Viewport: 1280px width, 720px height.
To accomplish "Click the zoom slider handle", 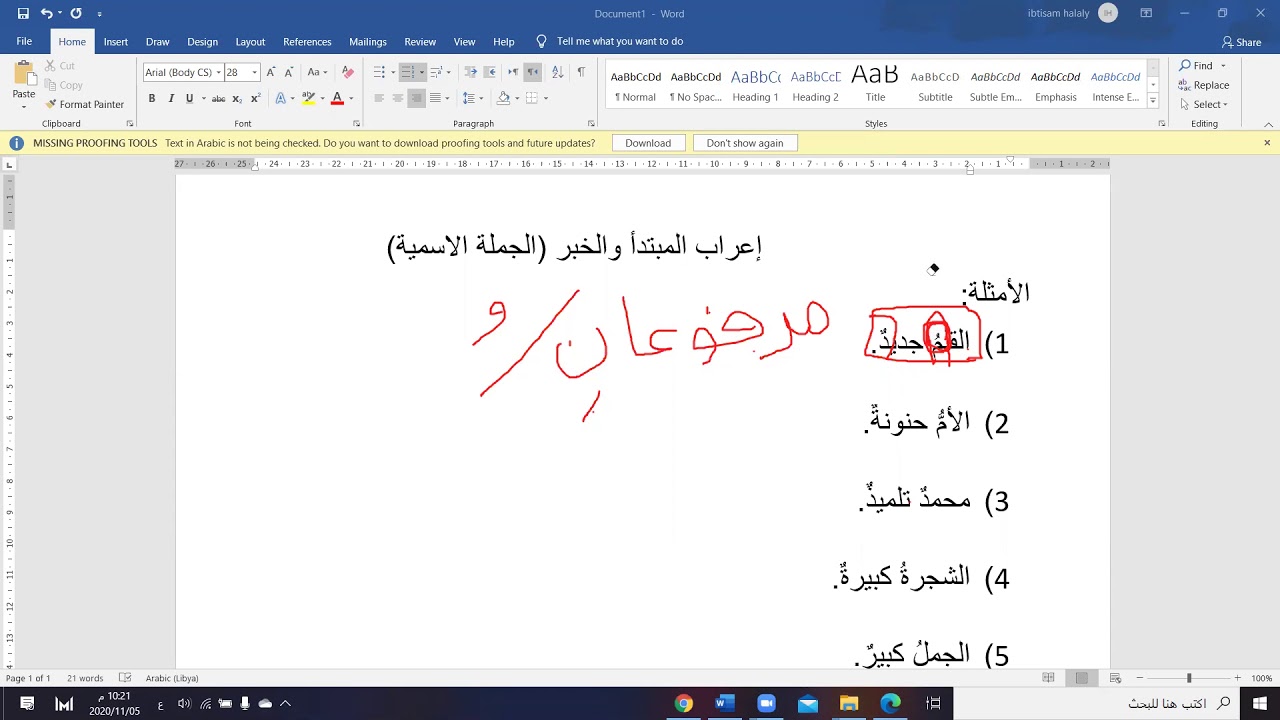I will click(x=1189, y=678).
